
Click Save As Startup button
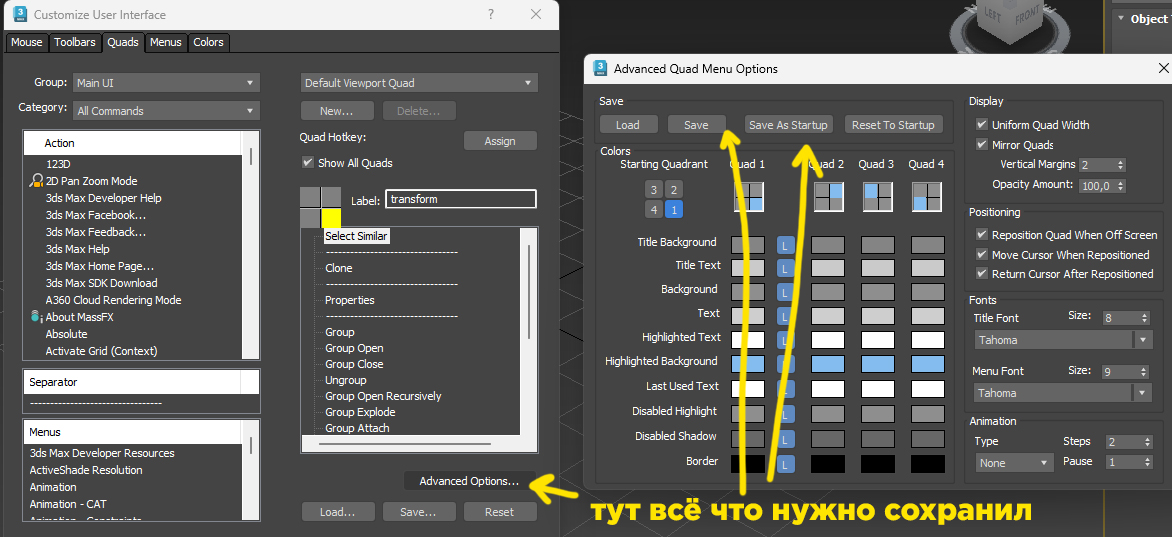789,125
